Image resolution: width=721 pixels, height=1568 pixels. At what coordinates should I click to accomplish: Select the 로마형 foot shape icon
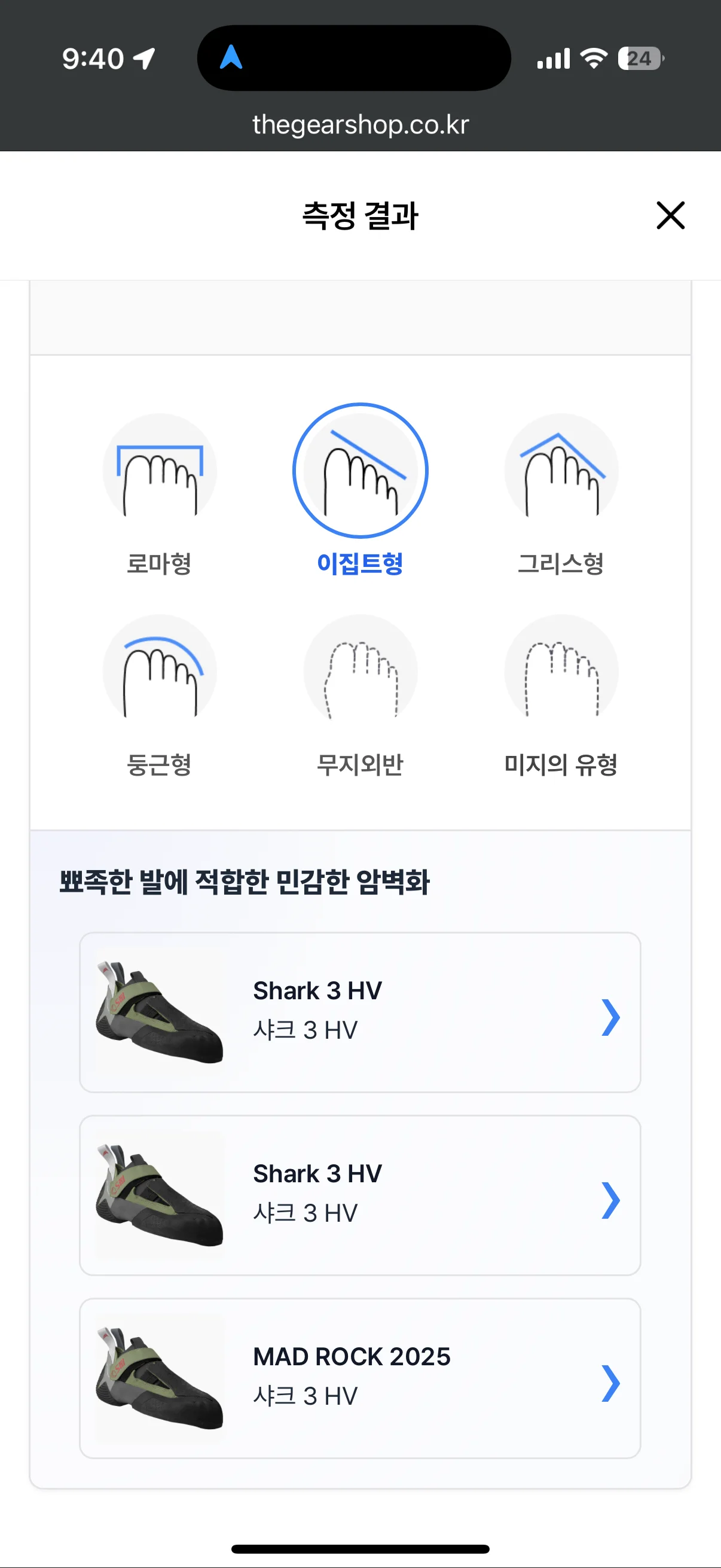[x=160, y=471]
